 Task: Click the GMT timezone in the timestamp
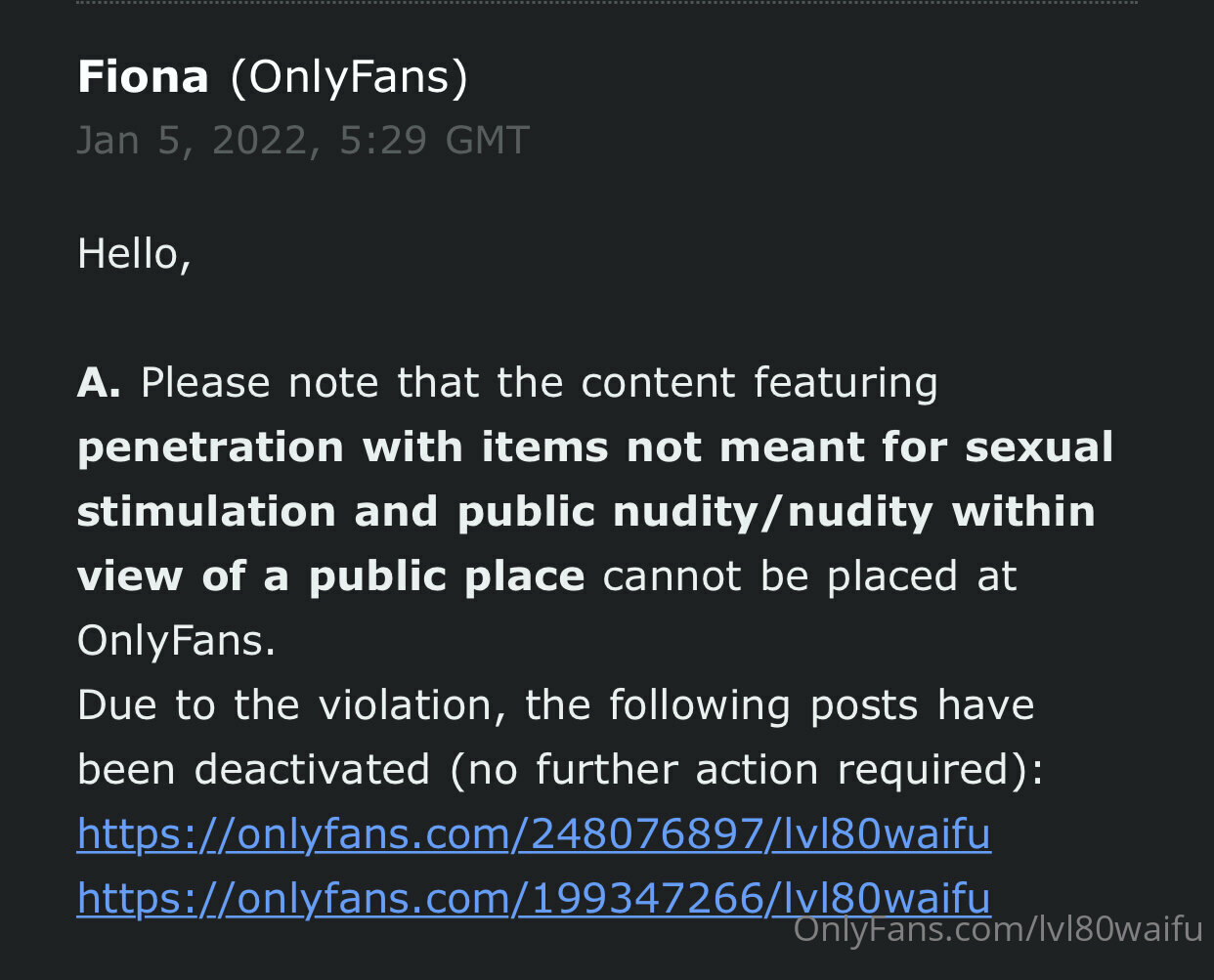[487, 141]
